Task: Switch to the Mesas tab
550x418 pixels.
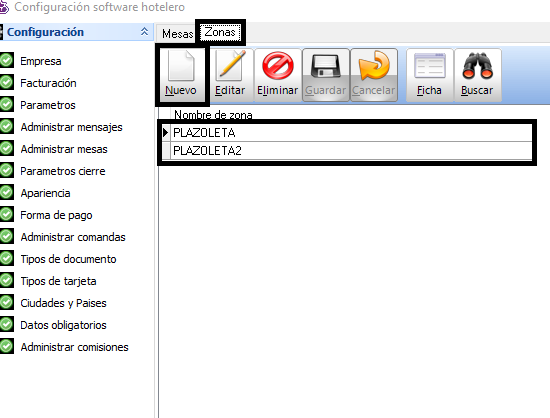Action: tap(177, 34)
